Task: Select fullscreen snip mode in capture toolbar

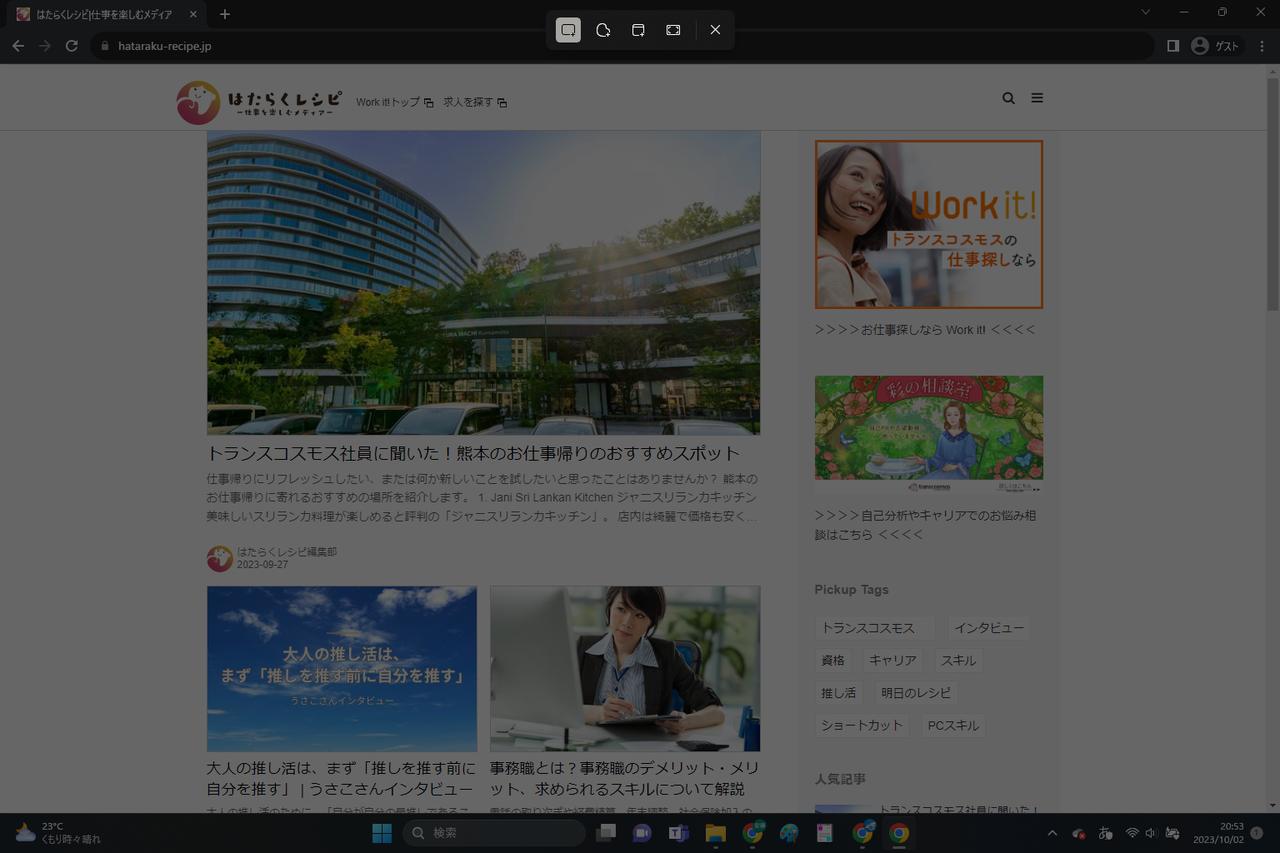Action: [x=673, y=30]
